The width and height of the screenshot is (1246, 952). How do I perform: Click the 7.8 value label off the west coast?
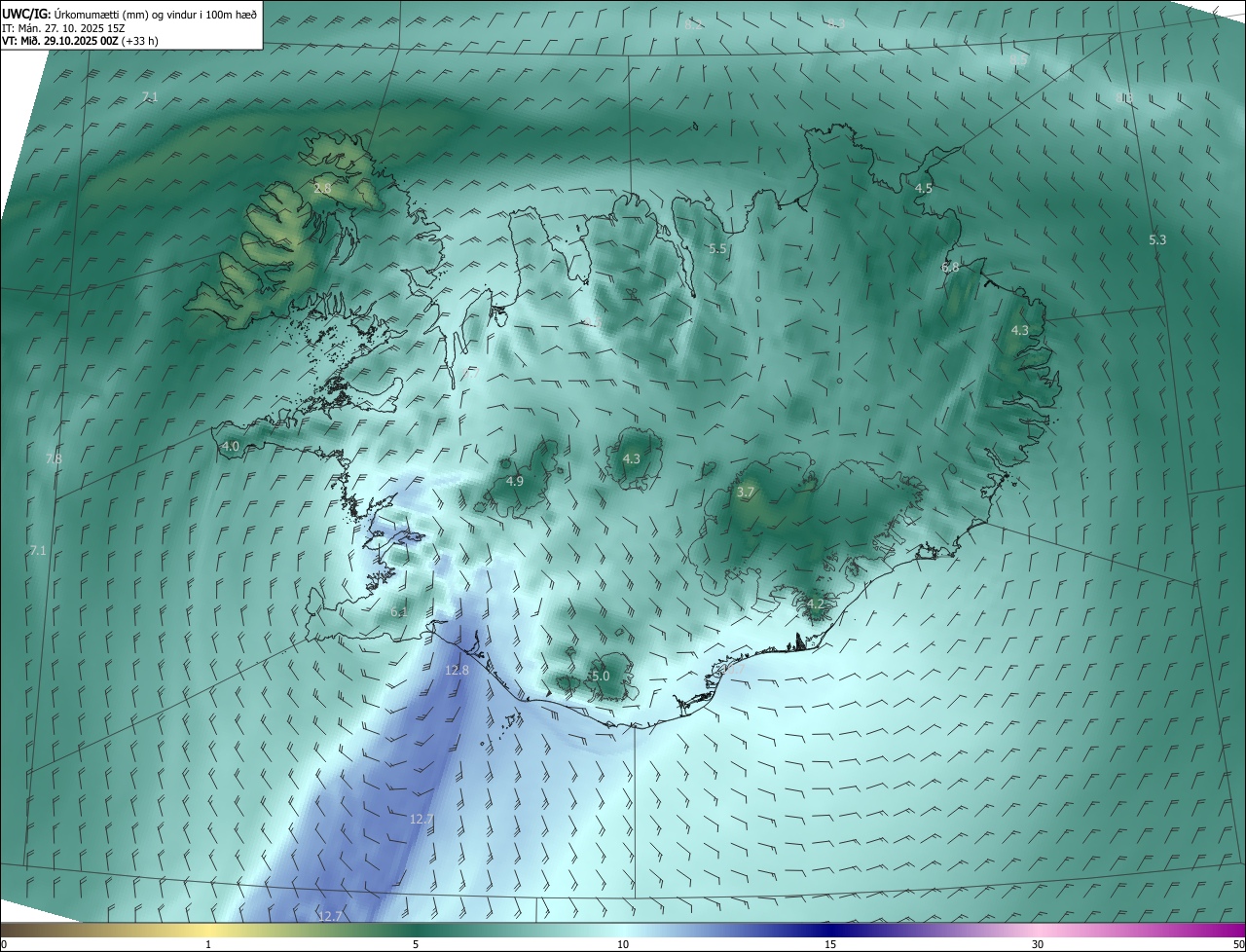coord(54,458)
